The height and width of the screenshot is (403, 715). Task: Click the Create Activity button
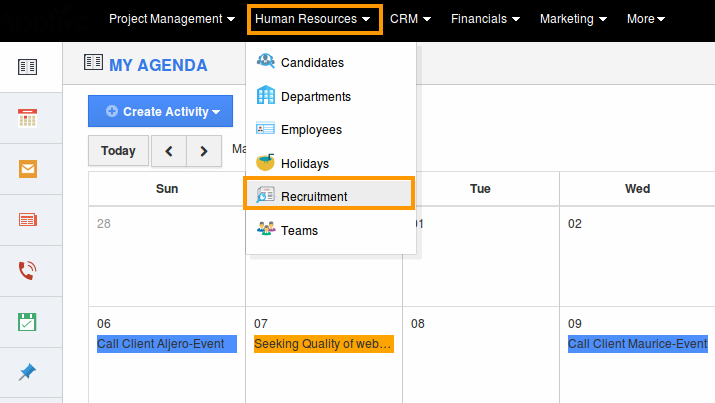click(x=160, y=112)
